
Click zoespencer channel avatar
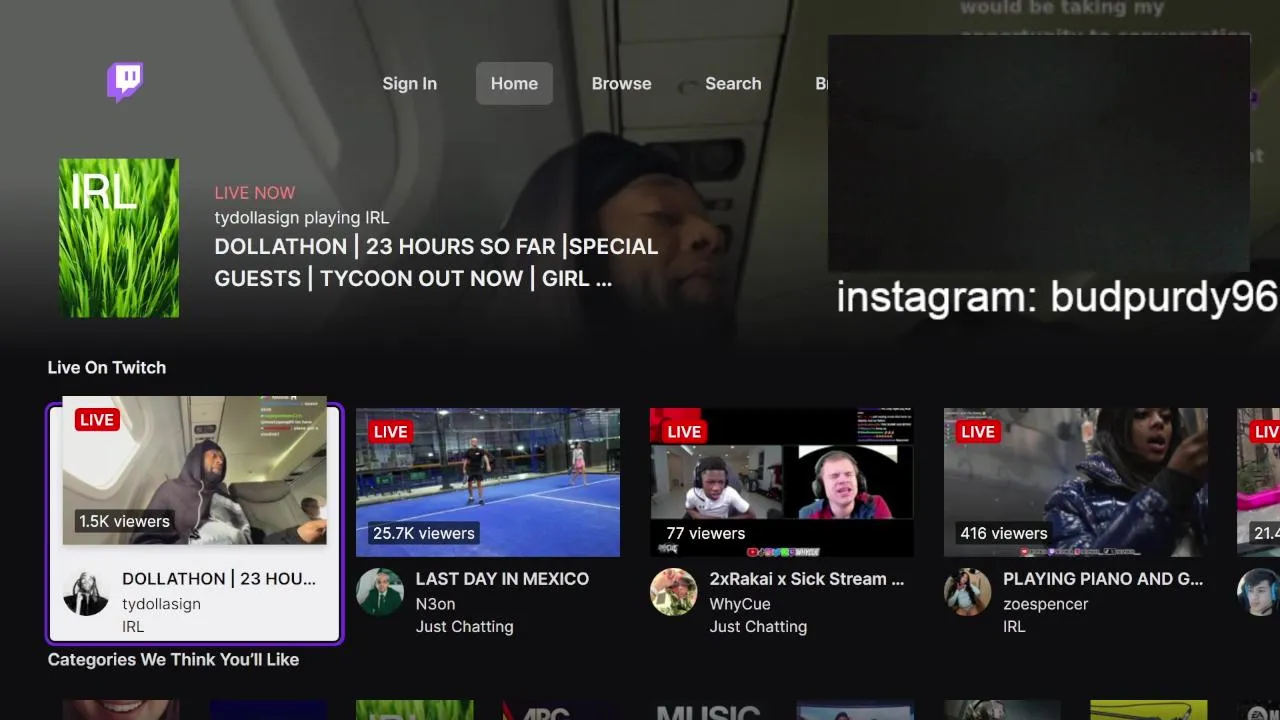point(968,591)
